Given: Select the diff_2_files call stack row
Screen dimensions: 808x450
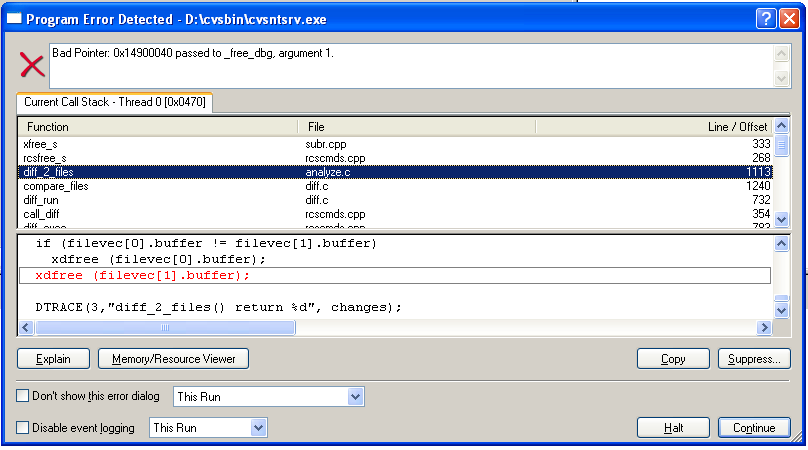Looking at the screenshot, I should pyautogui.click(x=396, y=172).
